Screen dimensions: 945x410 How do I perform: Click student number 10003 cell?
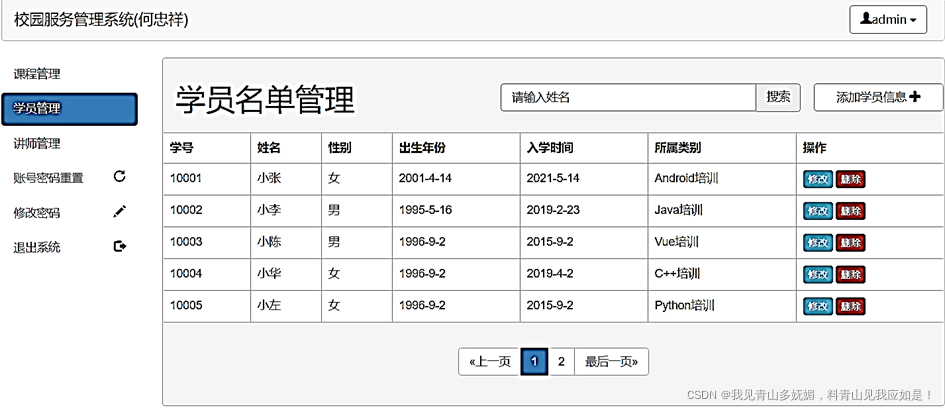(x=207, y=242)
